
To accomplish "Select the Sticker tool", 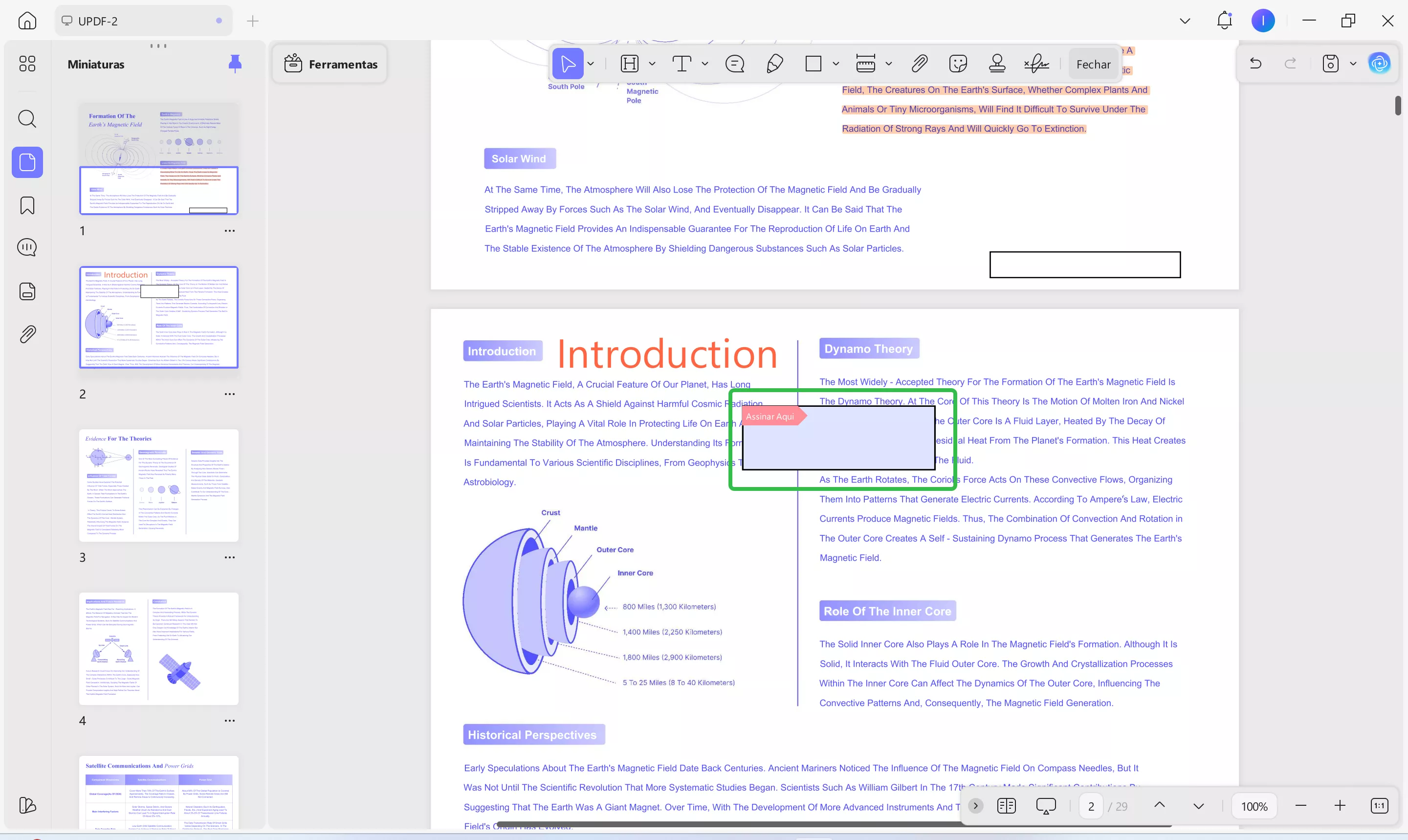I will coord(958,64).
